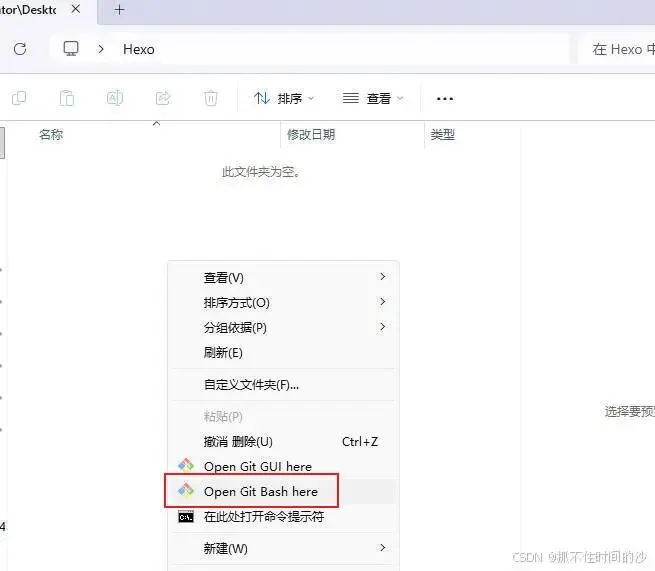Close the current Explorer tab
Screen dimensions: 655x571
[76, 9]
